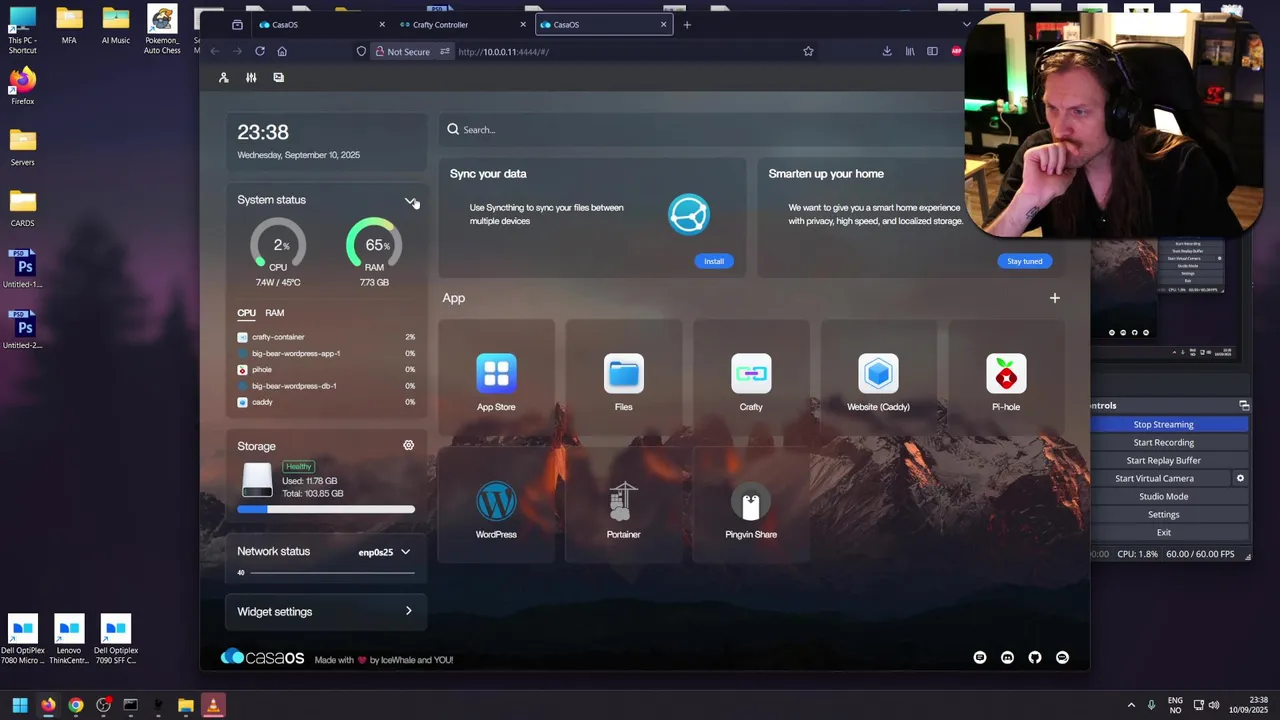Open the Discord footer icon
1280x720 pixels.
coord(1007,657)
